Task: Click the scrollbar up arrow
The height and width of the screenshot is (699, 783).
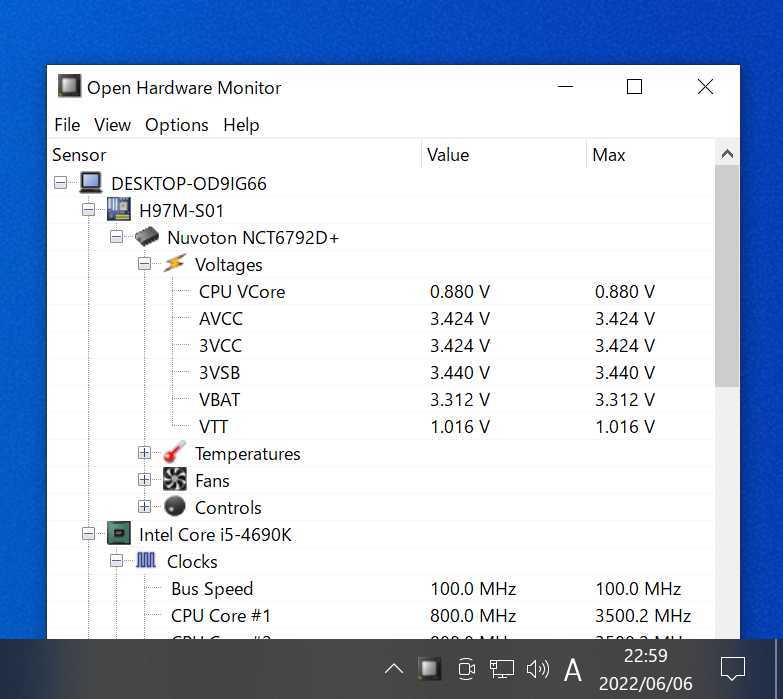Action: [x=727, y=154]
